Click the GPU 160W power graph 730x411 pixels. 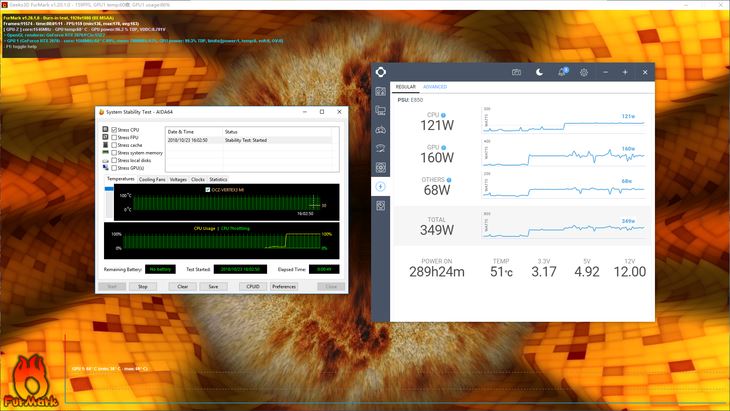pyautogui.click(x=564, y=153)
